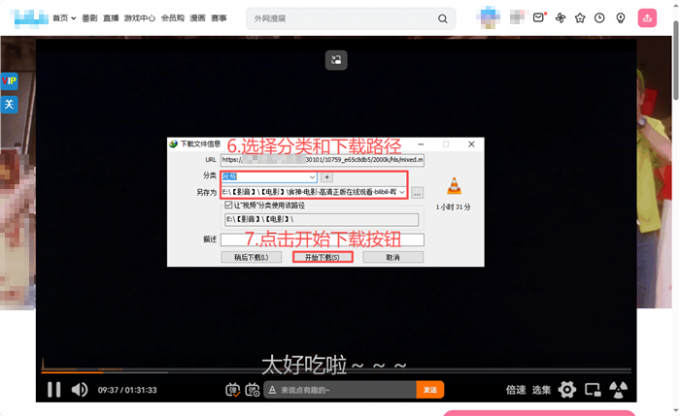Send danmaku with 发送 button
The width and height of the screenshot is (680, 416).
click(430, 390)
